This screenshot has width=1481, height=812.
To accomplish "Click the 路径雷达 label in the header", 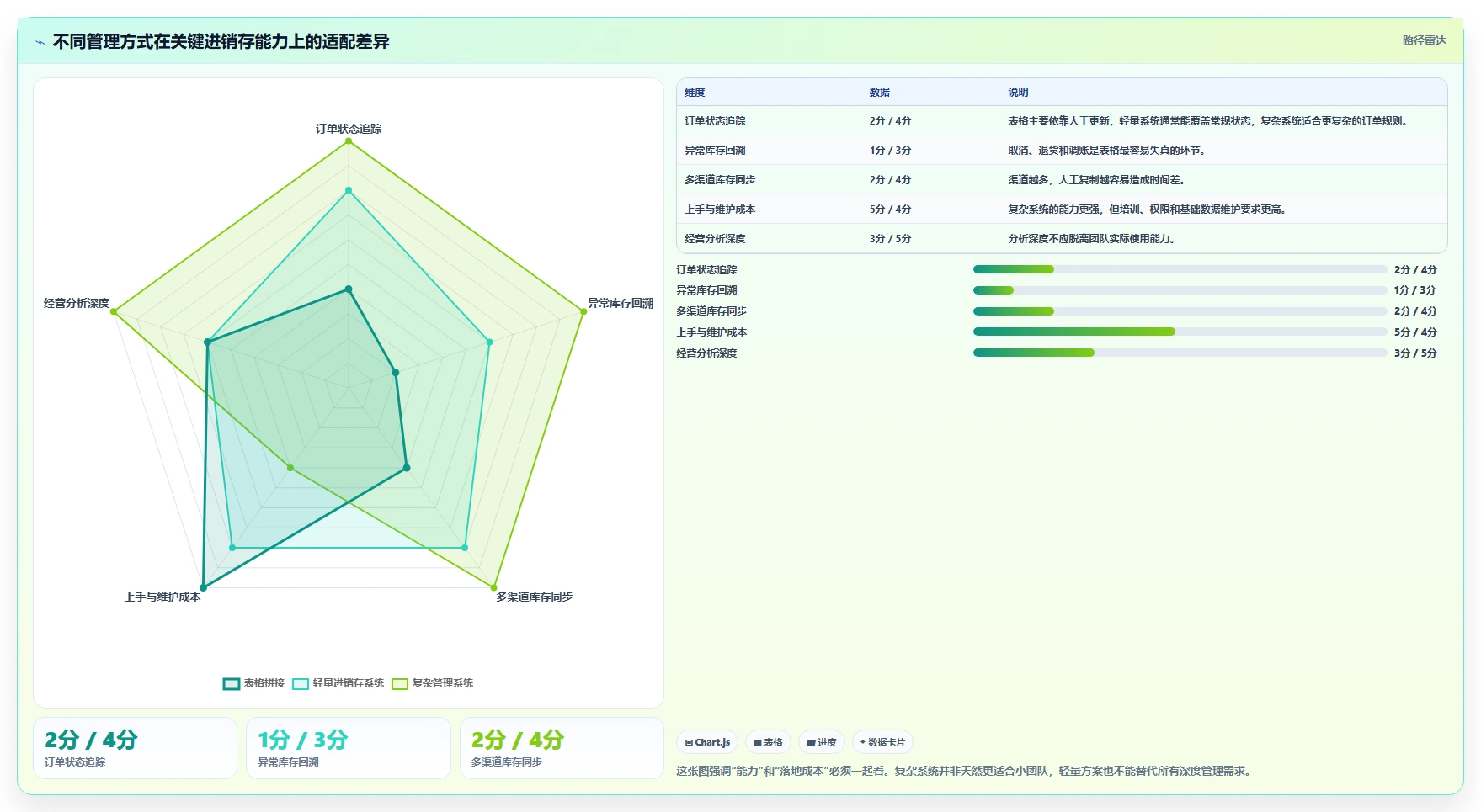I will pos(1424,40).
